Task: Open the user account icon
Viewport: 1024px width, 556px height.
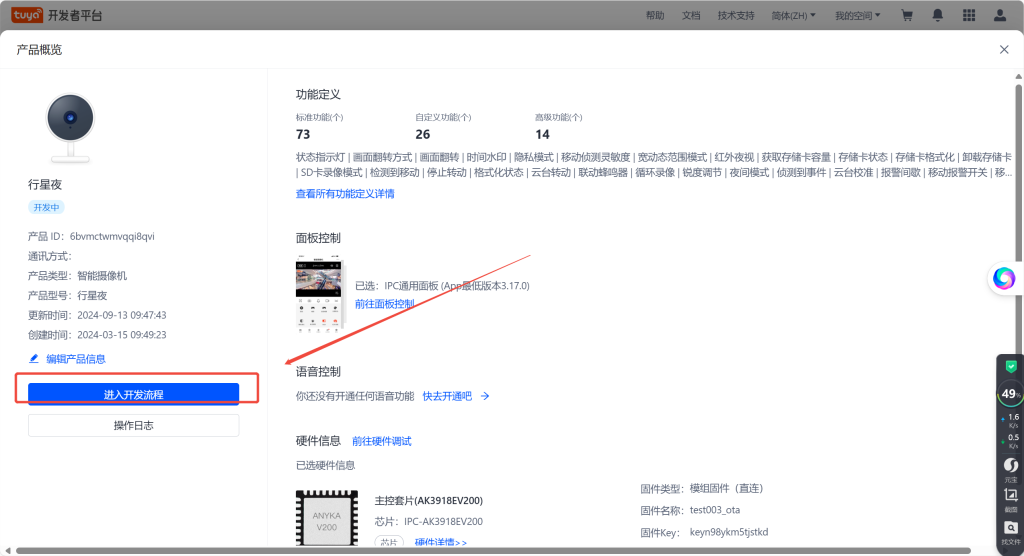Action: pyautogui.click(x=1000, y=16)
